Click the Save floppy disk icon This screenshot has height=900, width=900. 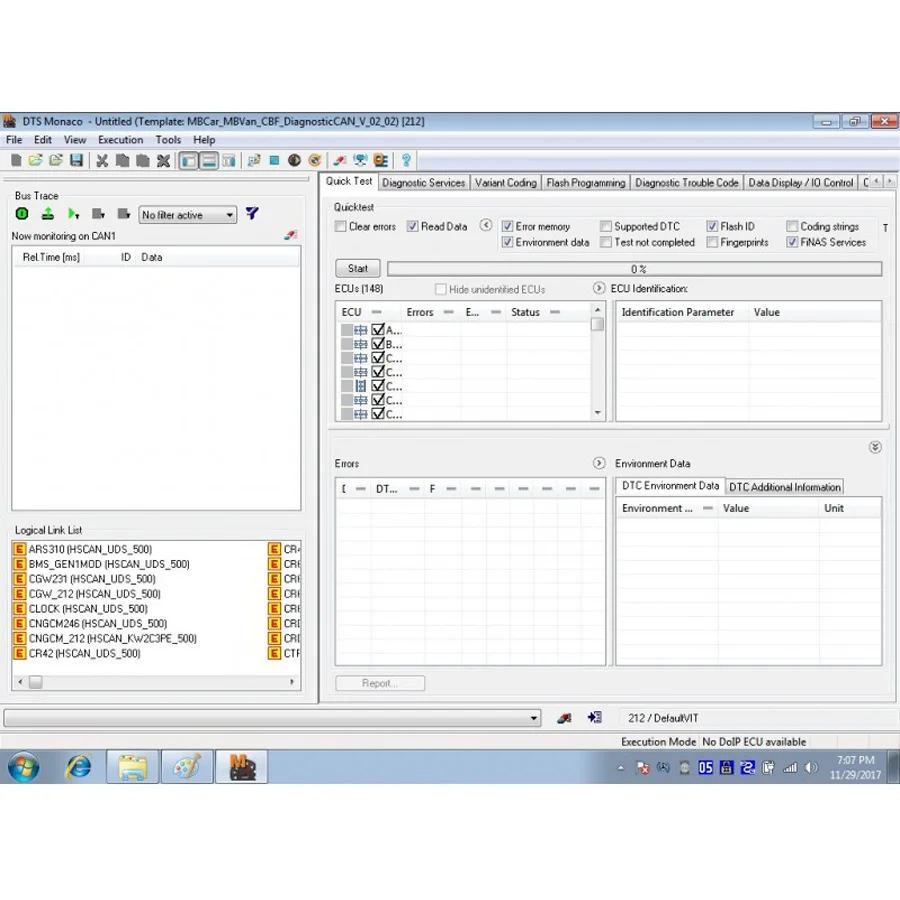[x=76, y=161]
